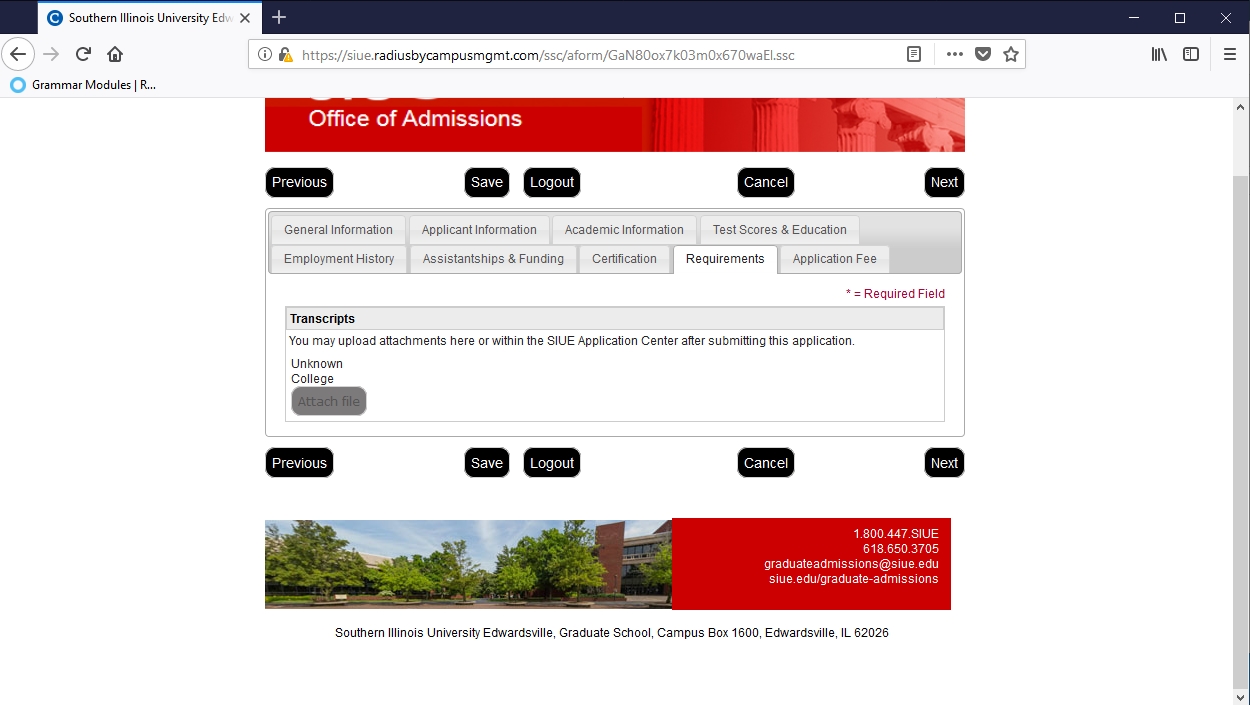Viewport: 1250px width, 705px height.
Task: Select the Application Fee tab
Action: coord(834,259)
